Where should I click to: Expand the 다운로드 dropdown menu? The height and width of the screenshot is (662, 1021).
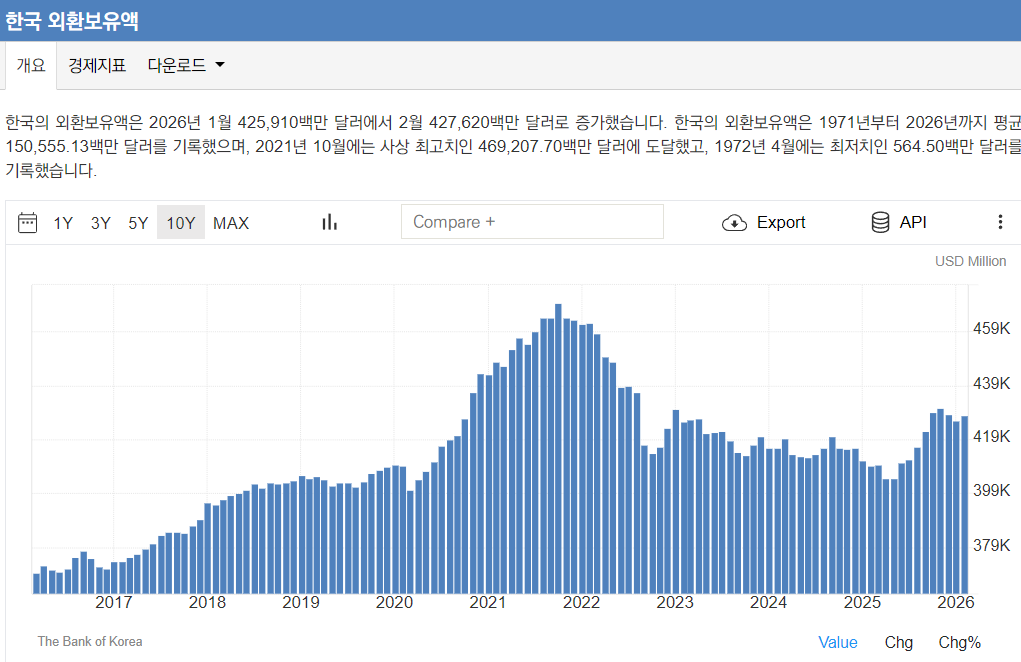pos(186,65)
